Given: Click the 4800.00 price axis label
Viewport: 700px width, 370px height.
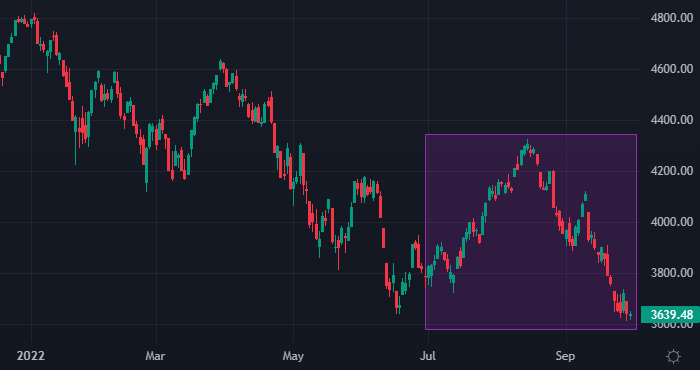Looking at the screenshot, I should point(671,18).
